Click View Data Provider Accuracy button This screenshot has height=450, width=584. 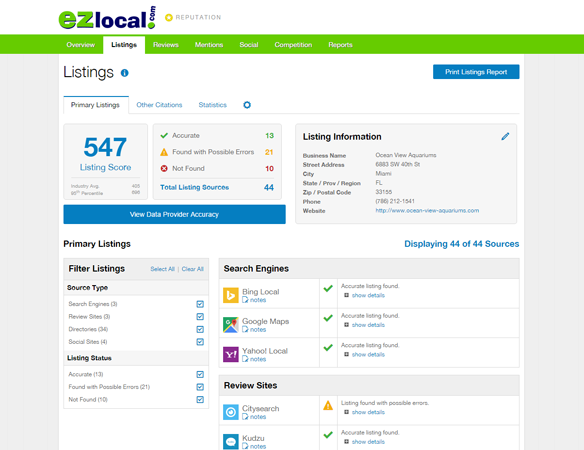tap(174, 214)
